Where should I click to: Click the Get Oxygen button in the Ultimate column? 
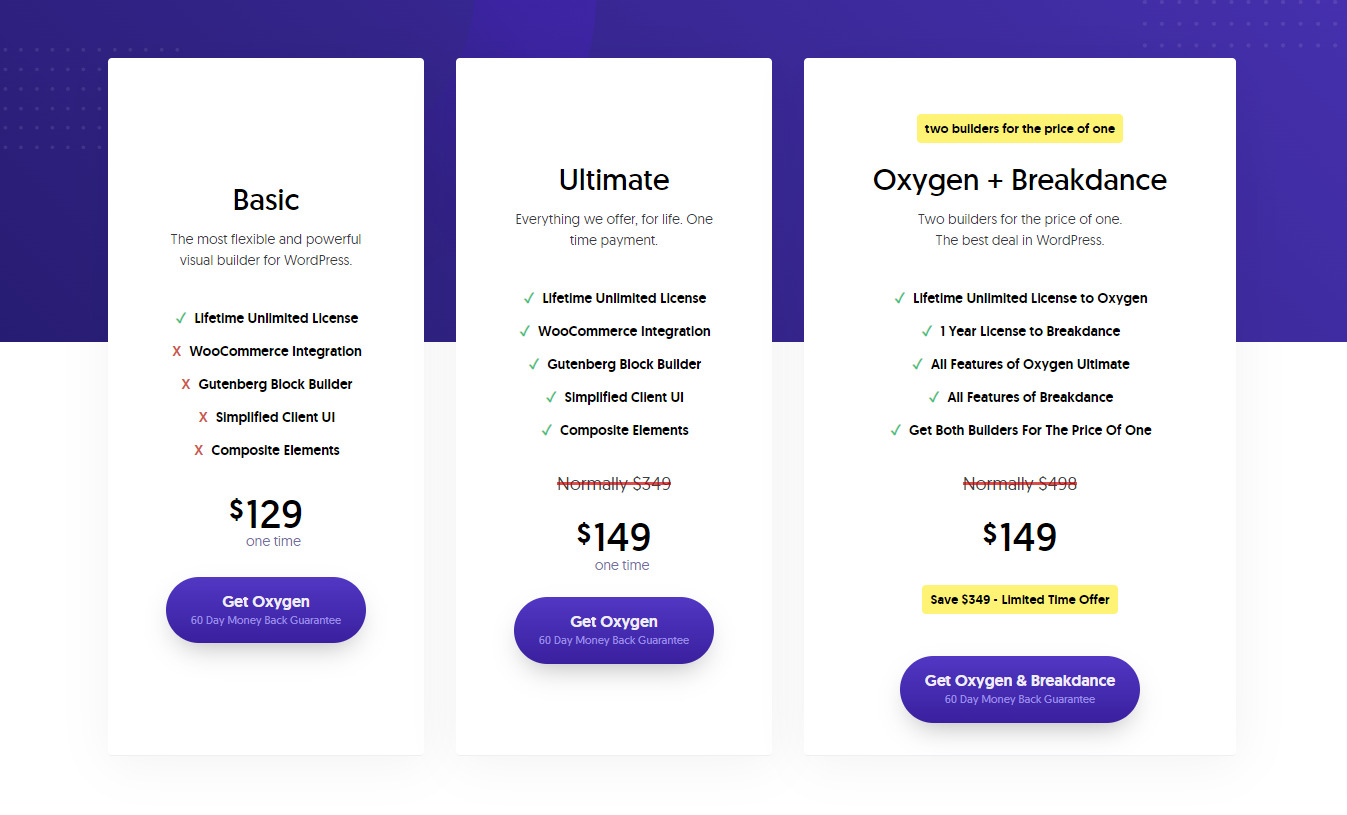pyautogui.click(x=613, y=630)
